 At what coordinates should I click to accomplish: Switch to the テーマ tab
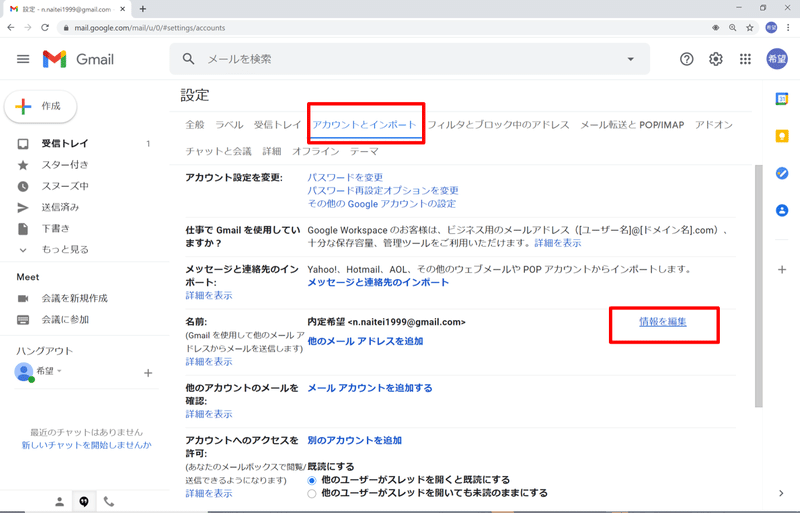pos(364,152)
